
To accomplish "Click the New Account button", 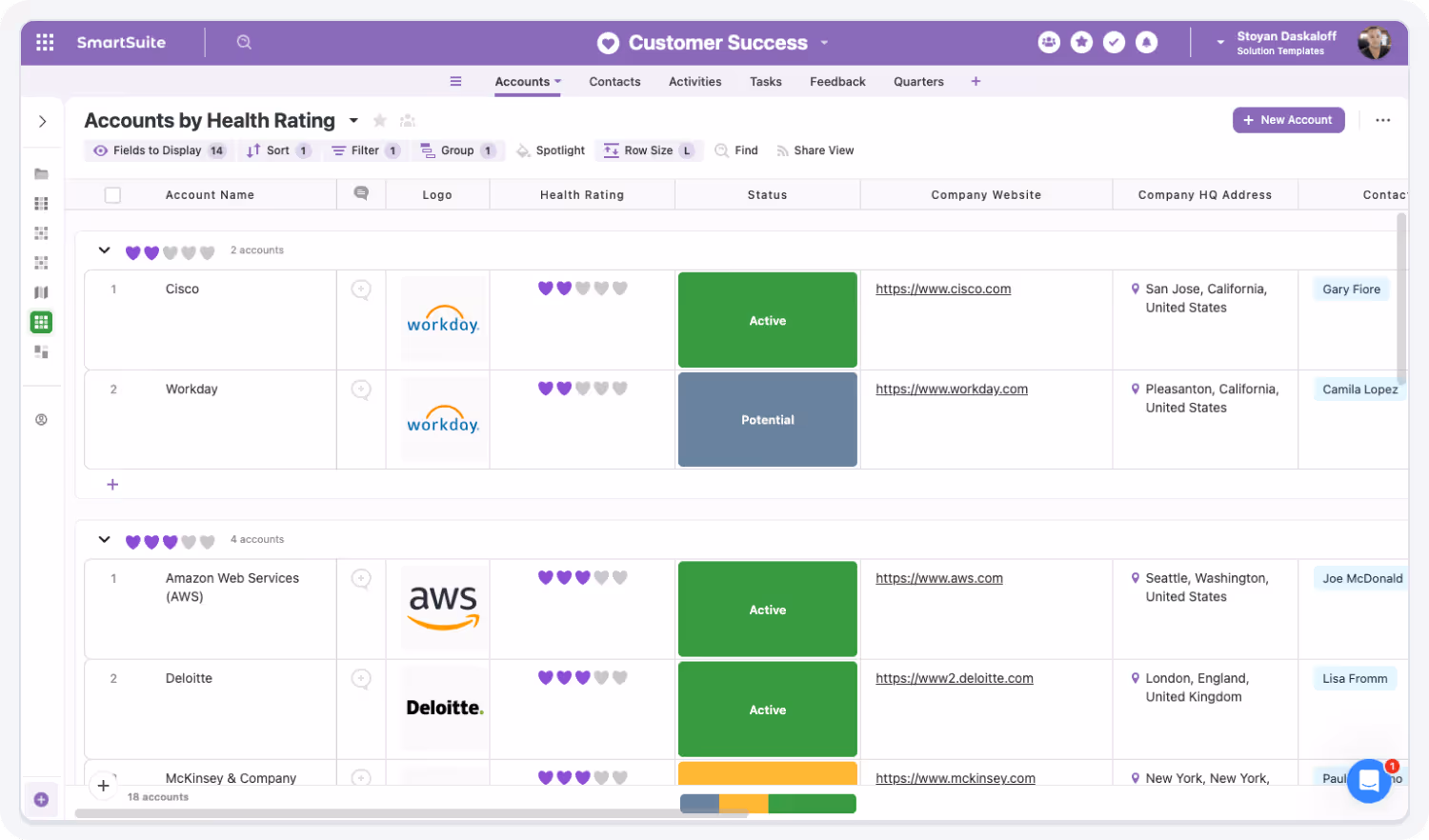I will click(1288, 120).
